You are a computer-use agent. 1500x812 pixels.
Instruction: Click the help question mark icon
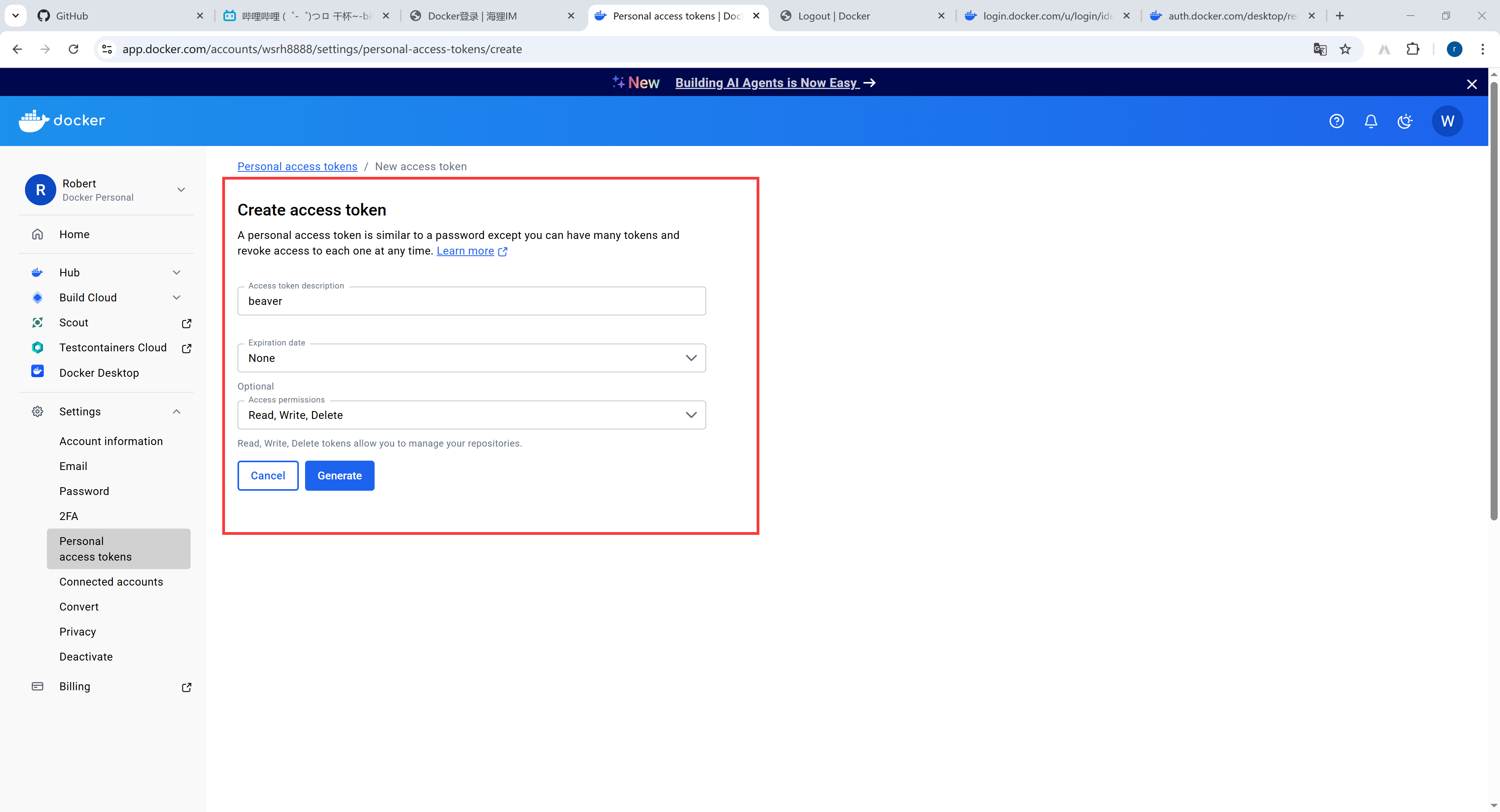click(1336, 121)
